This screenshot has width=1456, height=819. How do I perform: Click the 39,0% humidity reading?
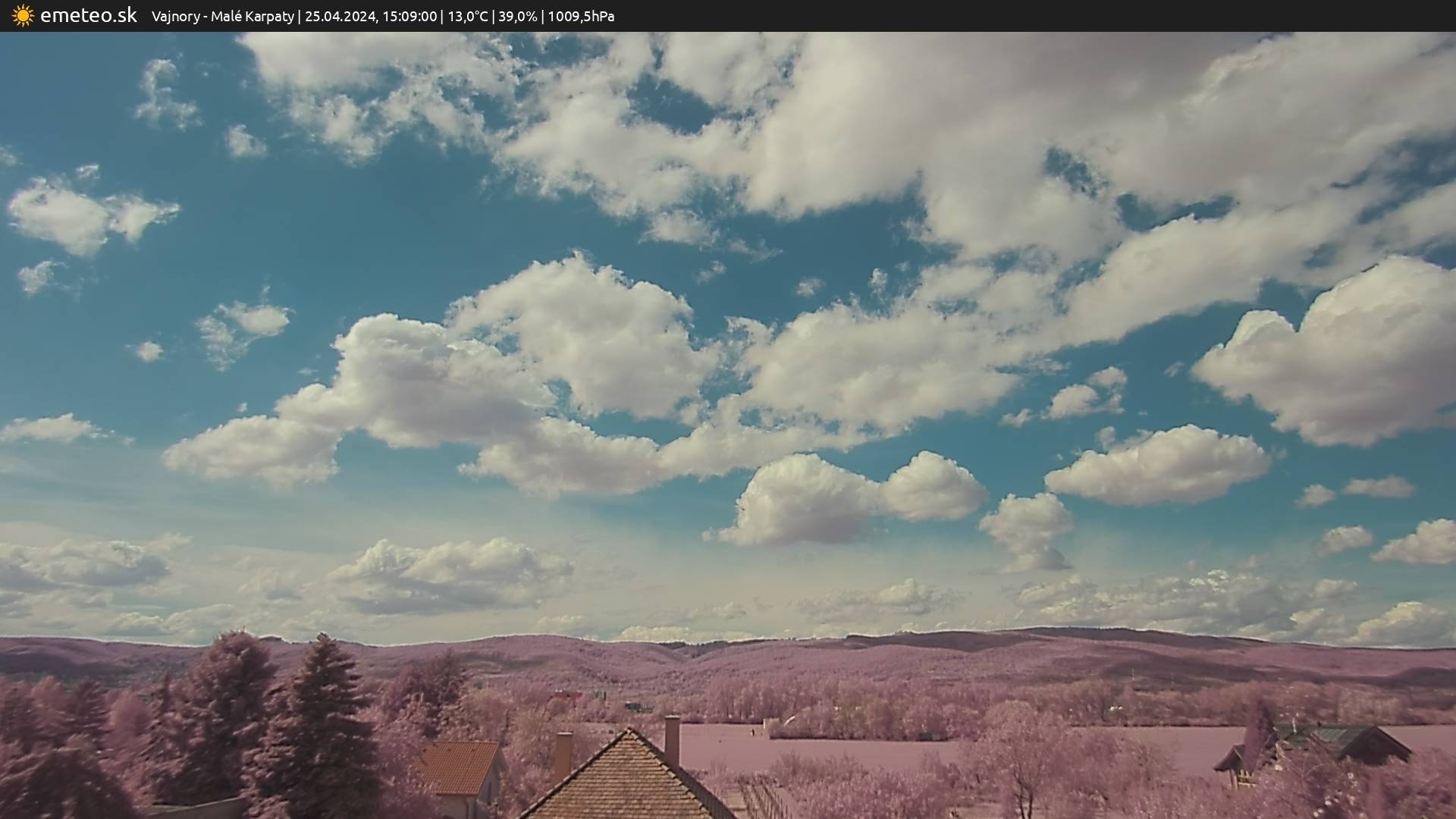point(517,17)
